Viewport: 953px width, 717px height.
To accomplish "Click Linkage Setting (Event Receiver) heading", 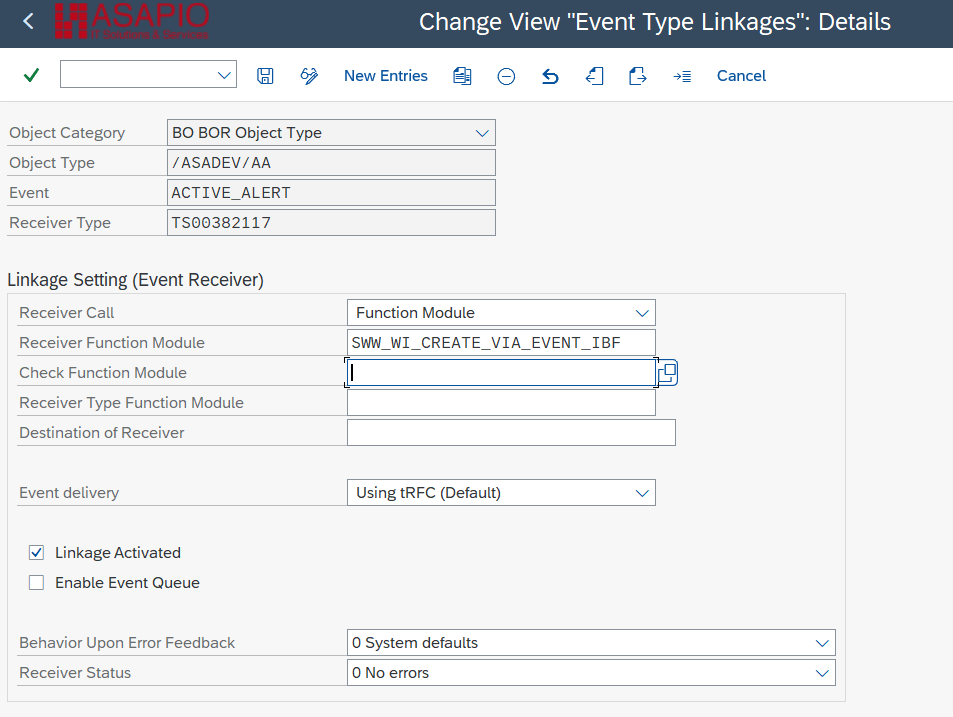I will 136,280.
